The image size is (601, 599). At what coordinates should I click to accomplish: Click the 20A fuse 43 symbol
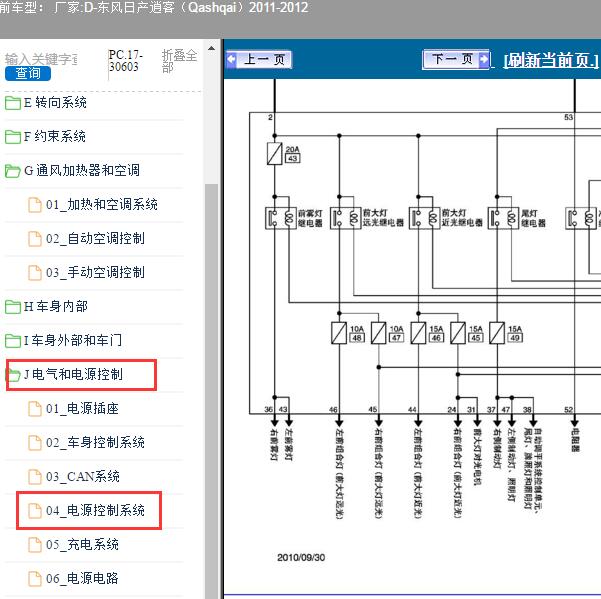tap(274, 154)
